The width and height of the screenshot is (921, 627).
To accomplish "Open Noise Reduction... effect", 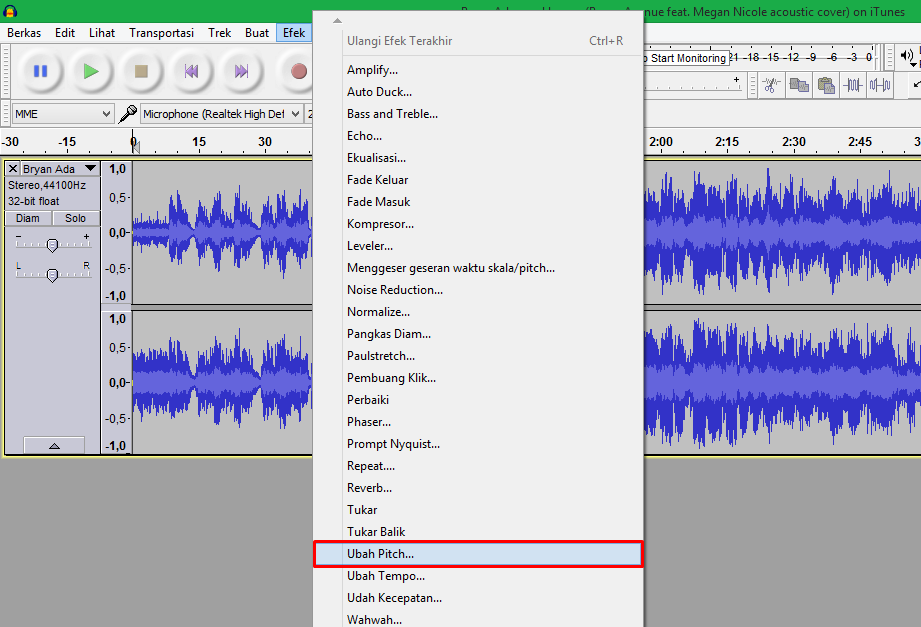I will [478, 290].
